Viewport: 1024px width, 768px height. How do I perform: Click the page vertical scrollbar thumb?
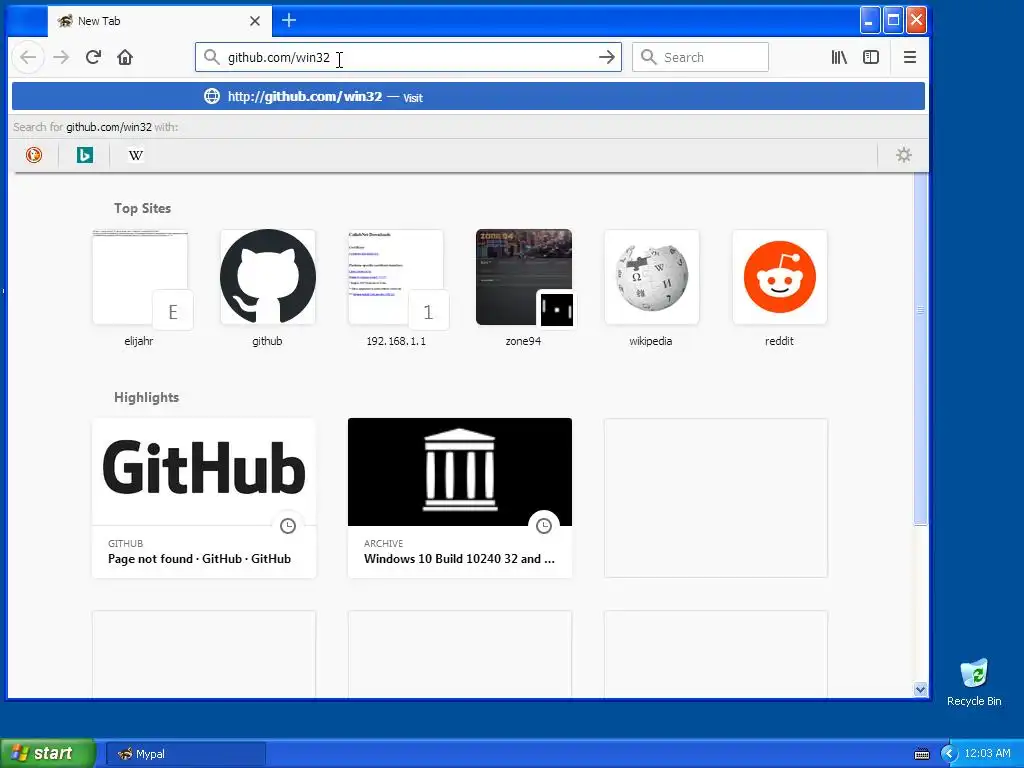(x=920, y=349)
